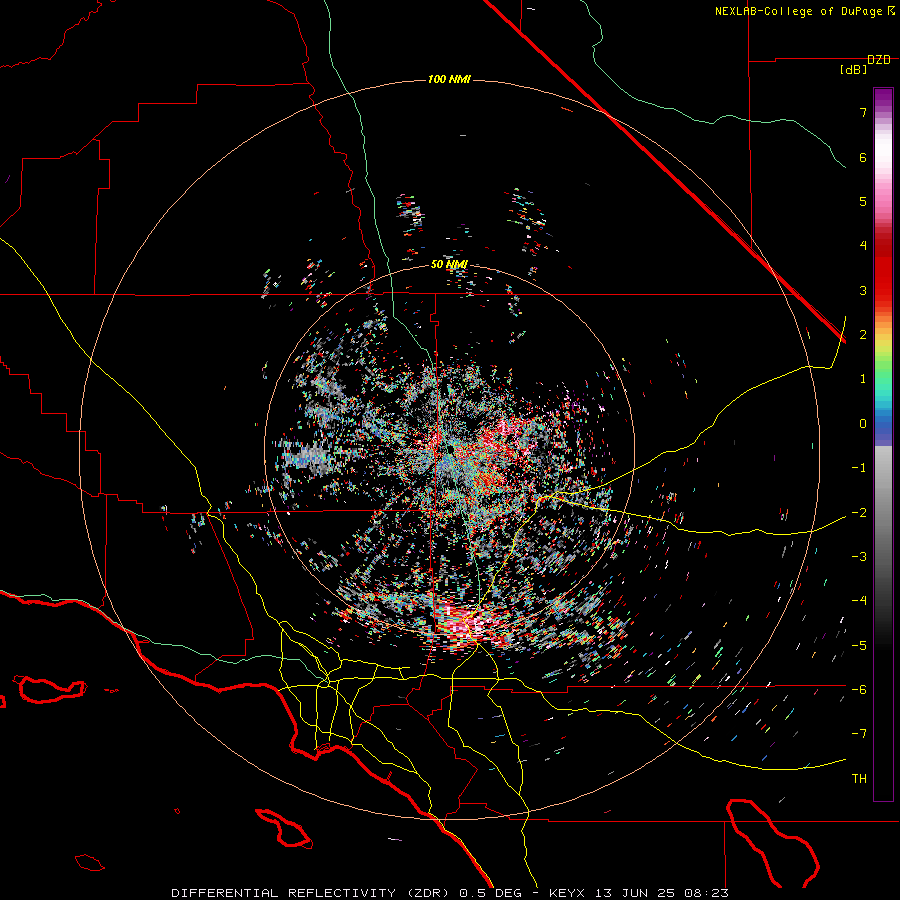900x900 pixels.
Task: Click the 6 value on the color scale
Action: pos(863,157)
